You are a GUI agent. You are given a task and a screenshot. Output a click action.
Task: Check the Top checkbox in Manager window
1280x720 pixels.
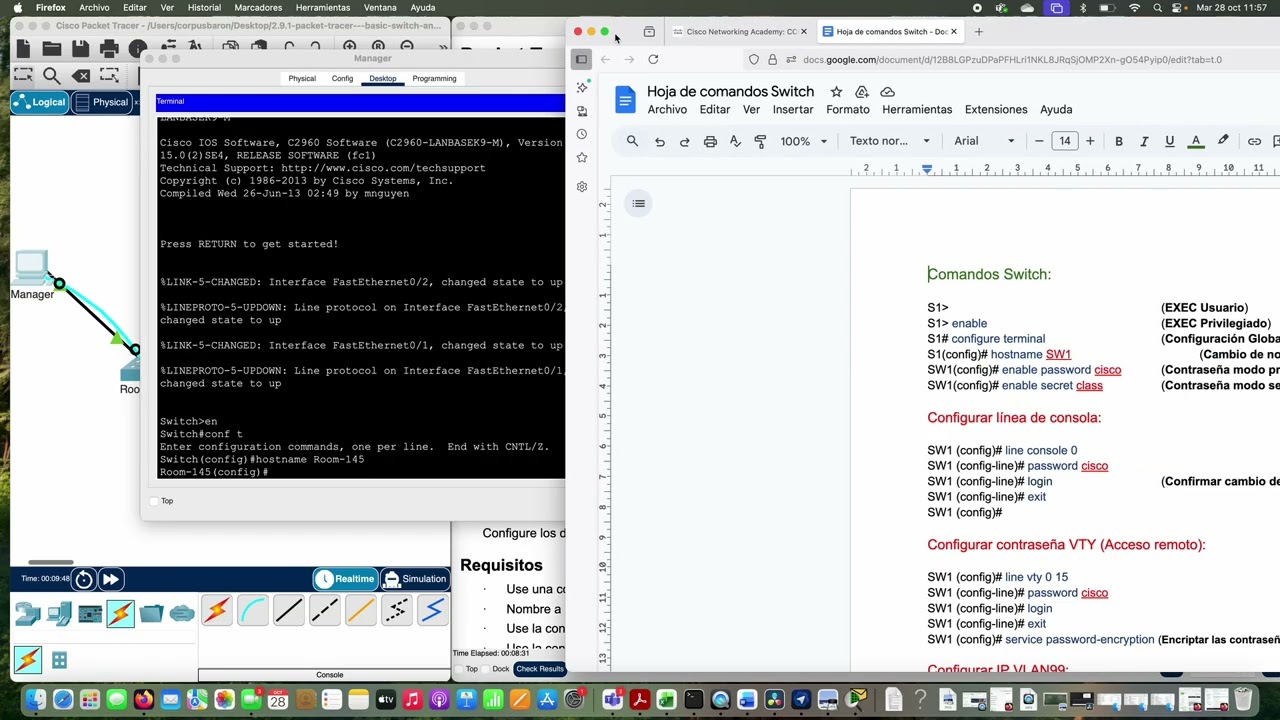[154, 501]
